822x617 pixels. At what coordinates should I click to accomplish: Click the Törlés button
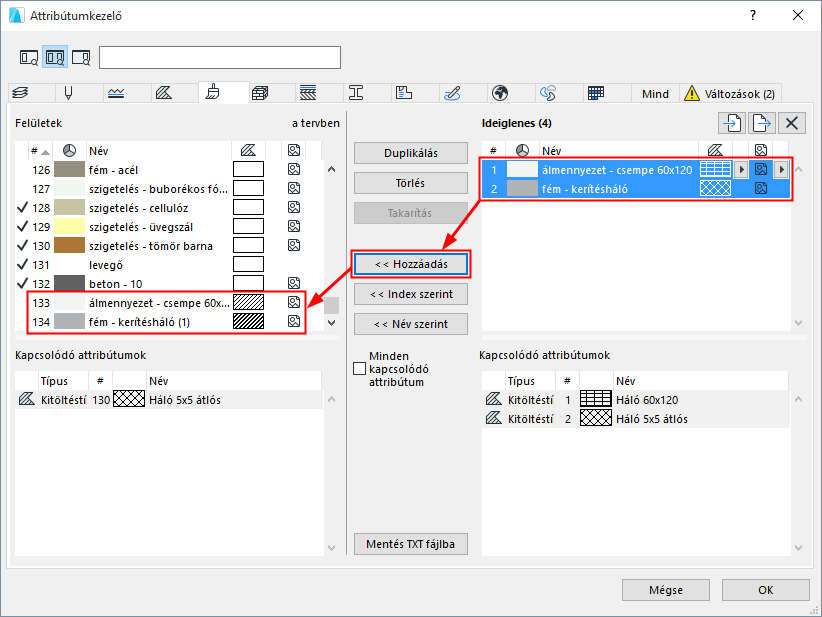point(410,183)
